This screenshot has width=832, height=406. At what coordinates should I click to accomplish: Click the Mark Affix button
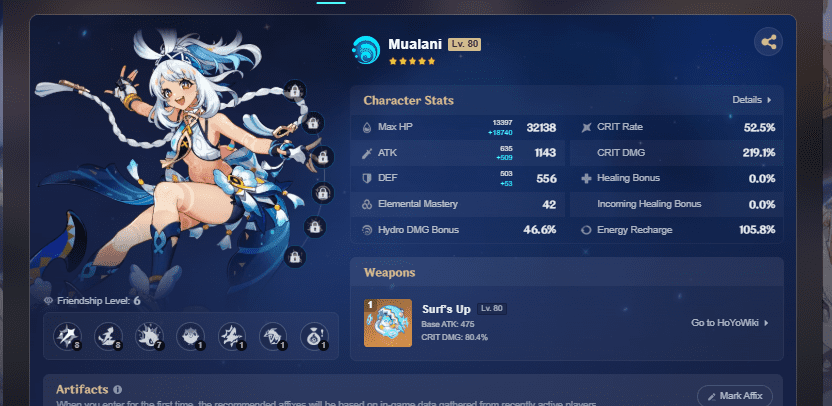tap(735, 396)
